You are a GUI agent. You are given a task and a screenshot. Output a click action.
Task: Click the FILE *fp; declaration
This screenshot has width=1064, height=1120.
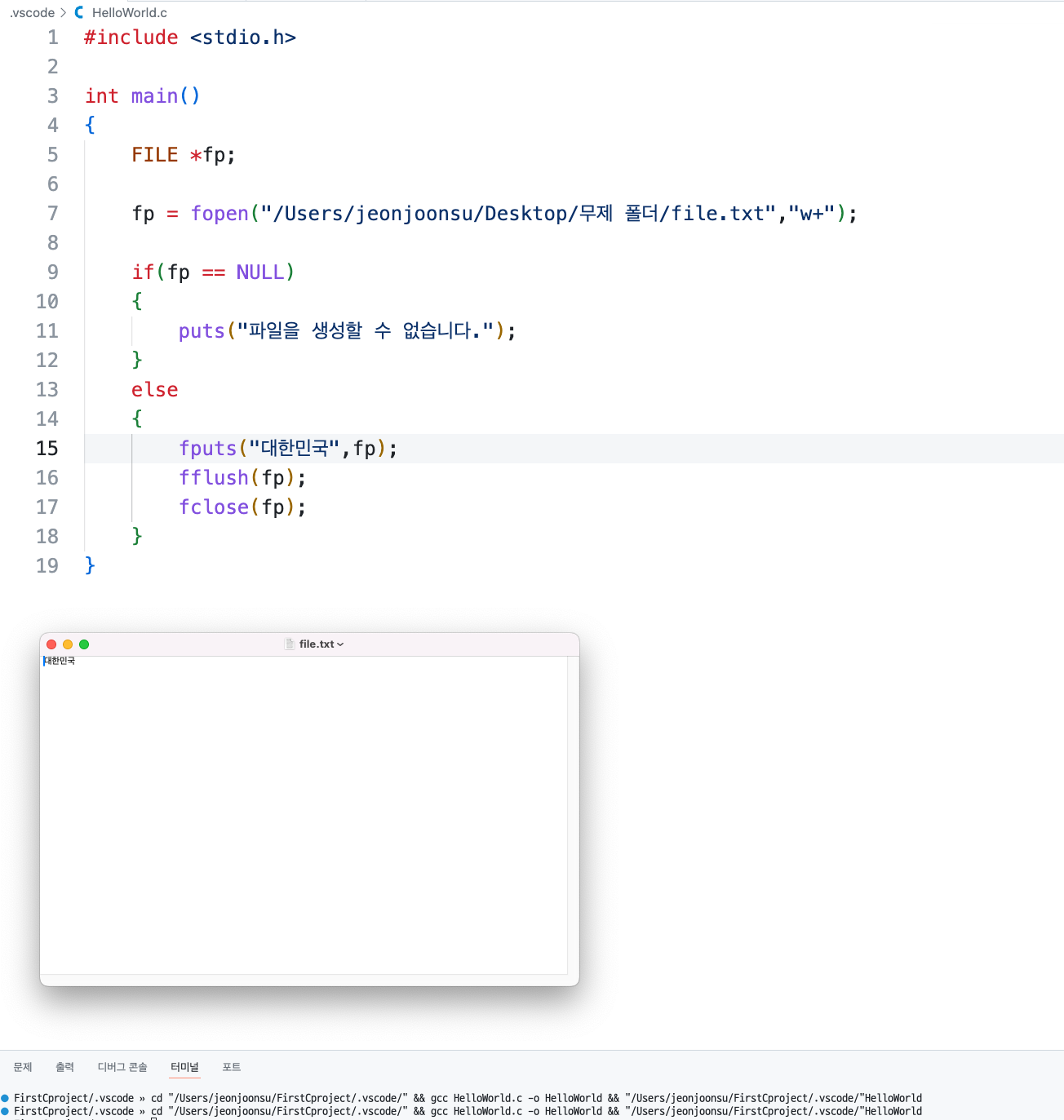184,155
